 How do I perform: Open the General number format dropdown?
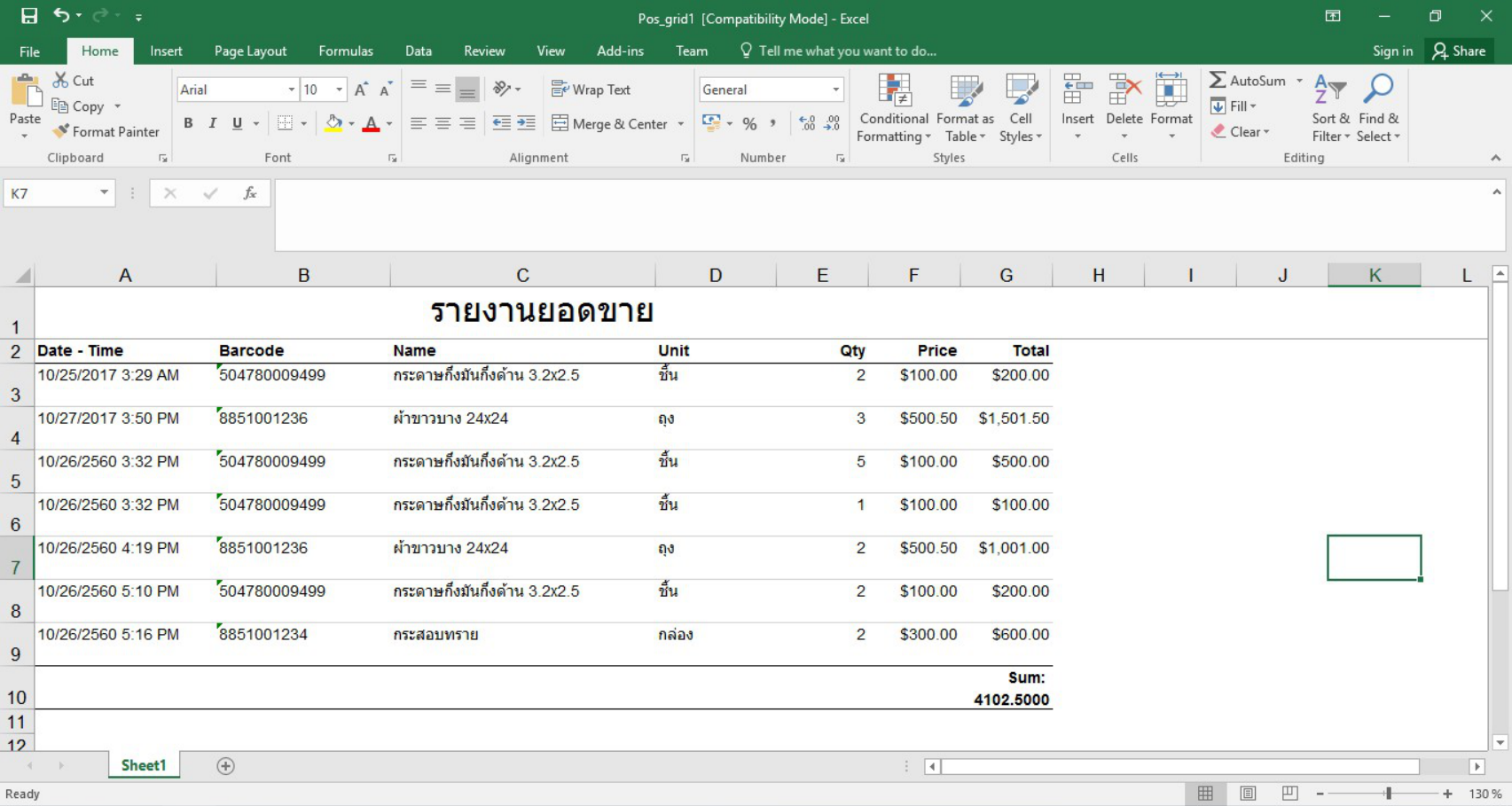click(835, 90)
